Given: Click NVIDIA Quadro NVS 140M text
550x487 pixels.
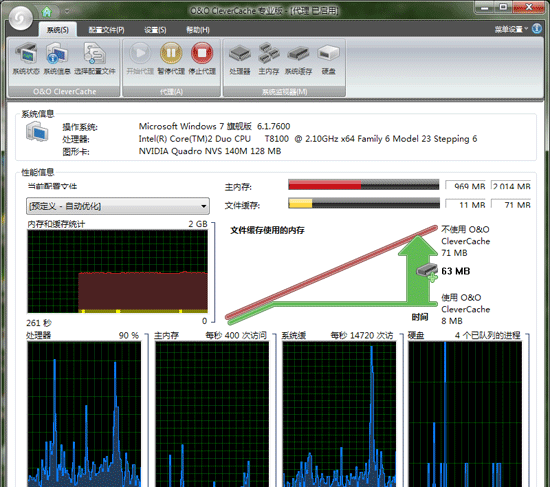Looking at the screenshot, I should coord(210,151).
